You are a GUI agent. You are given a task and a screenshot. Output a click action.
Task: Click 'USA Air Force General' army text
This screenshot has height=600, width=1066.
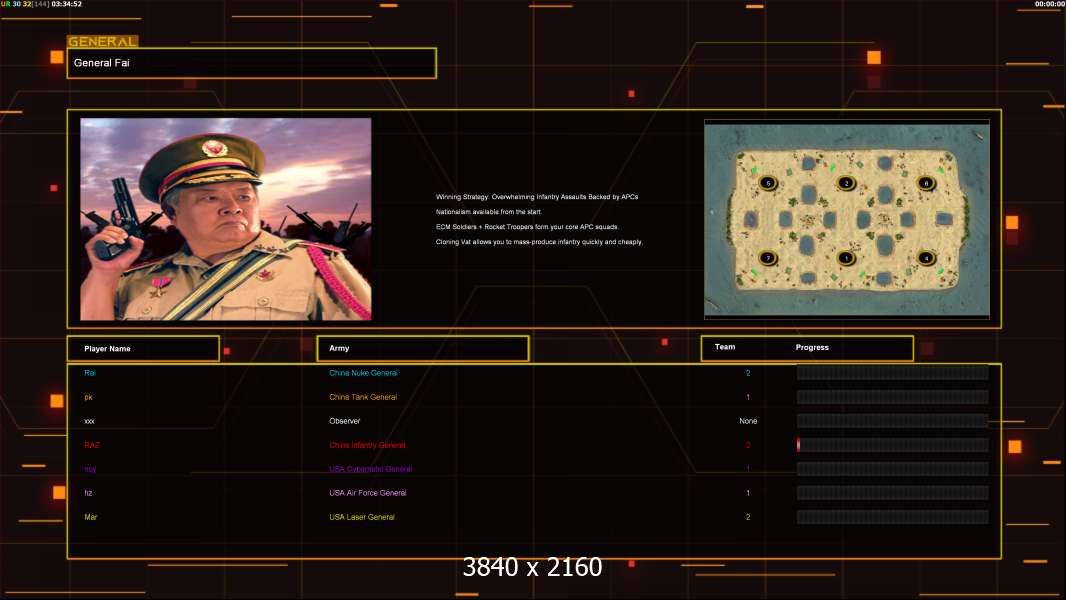click(368, 493)
